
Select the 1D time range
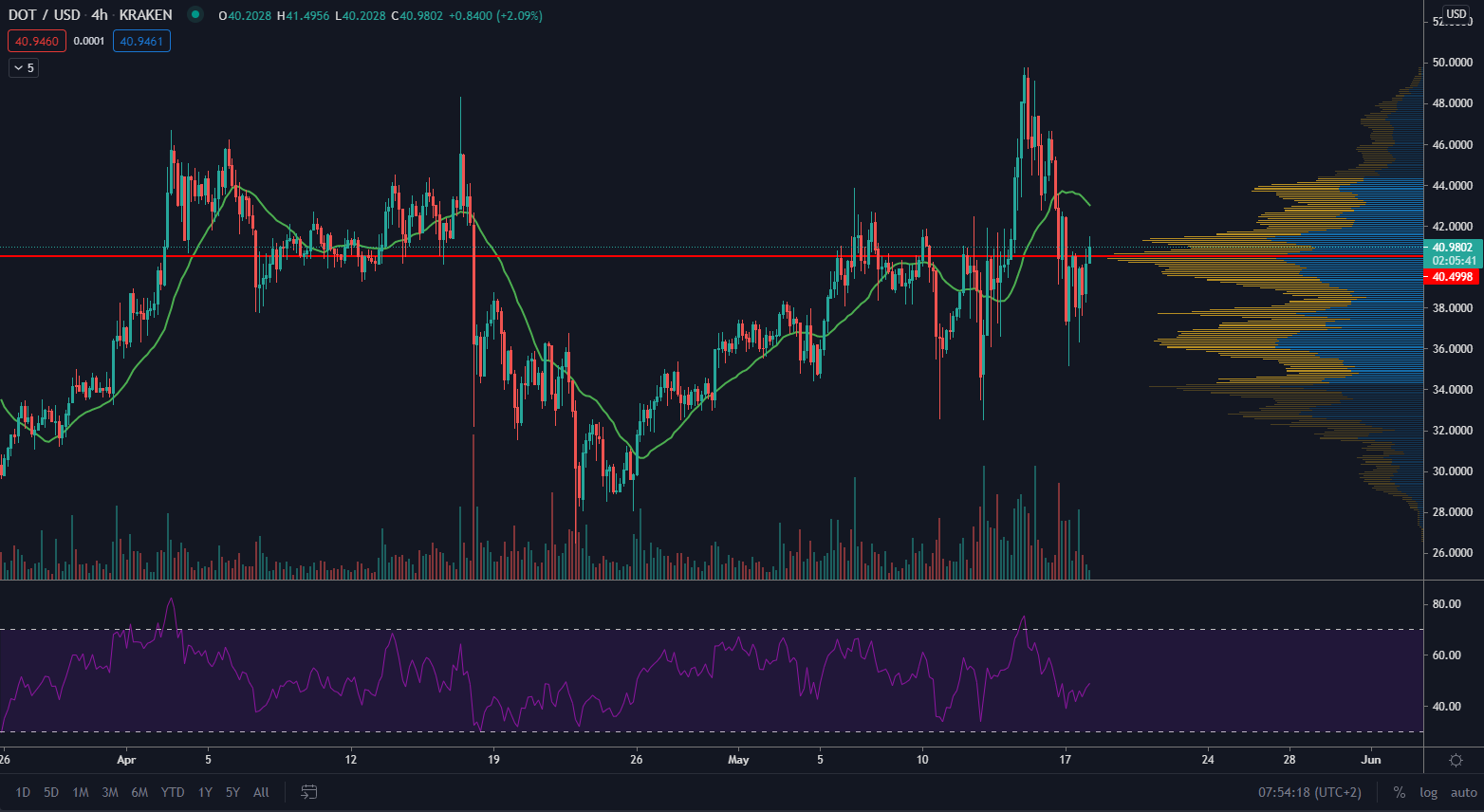coord(23,792)
